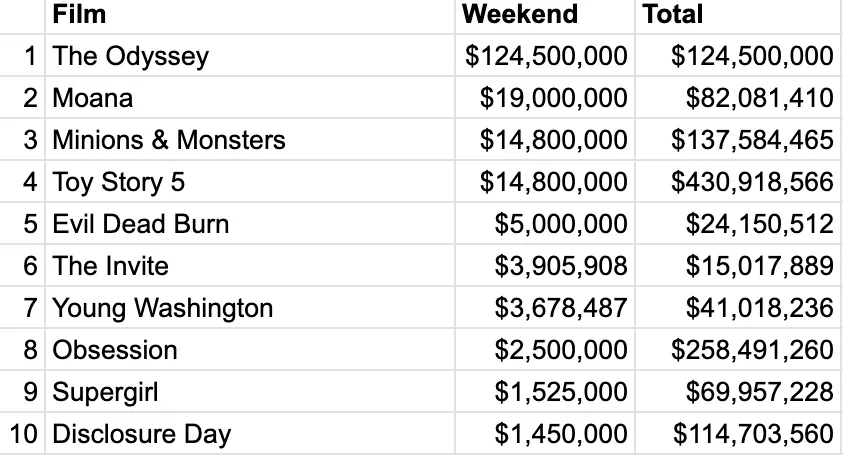Select the Weekend column header cell
The image size is (843, 455).
click(545, 16)
